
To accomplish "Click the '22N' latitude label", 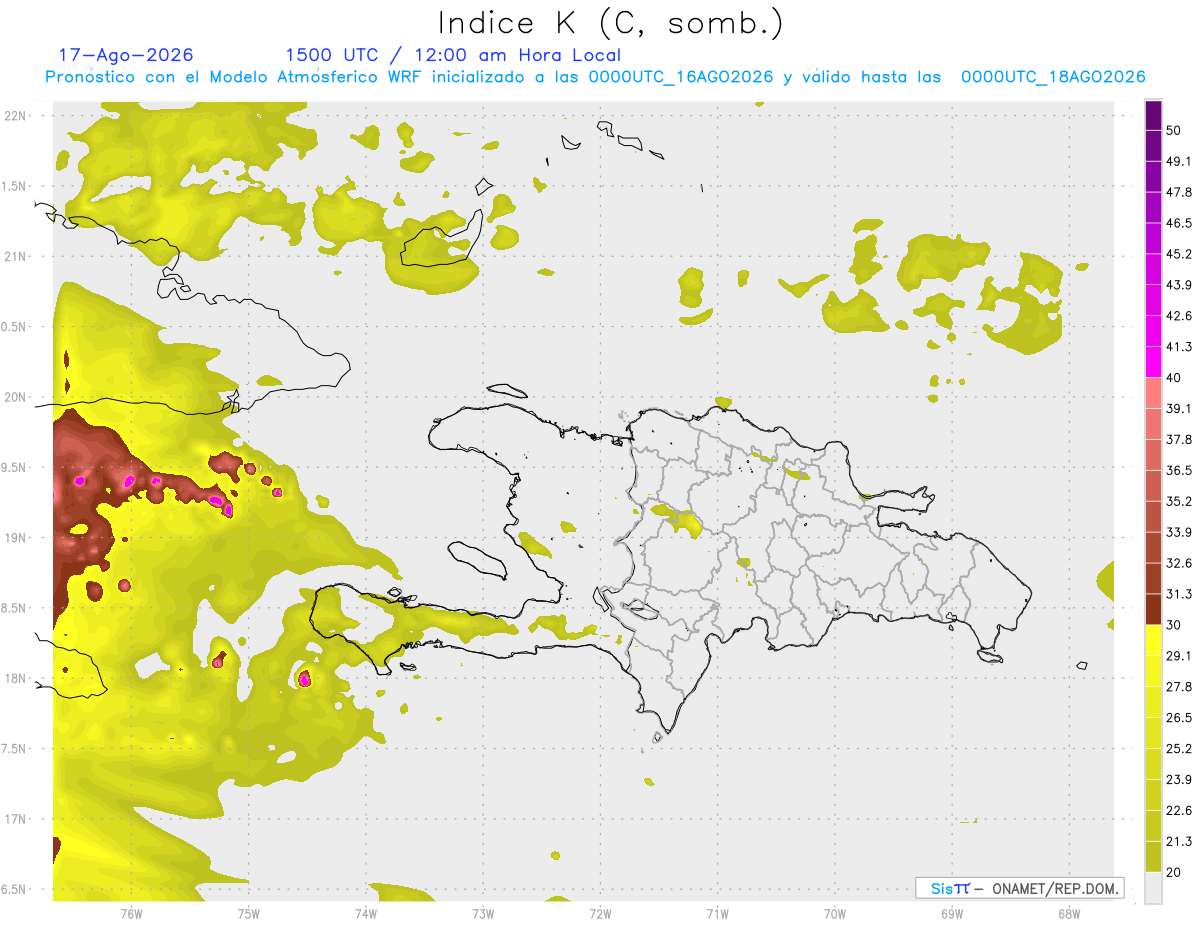I will pos(17,116).
